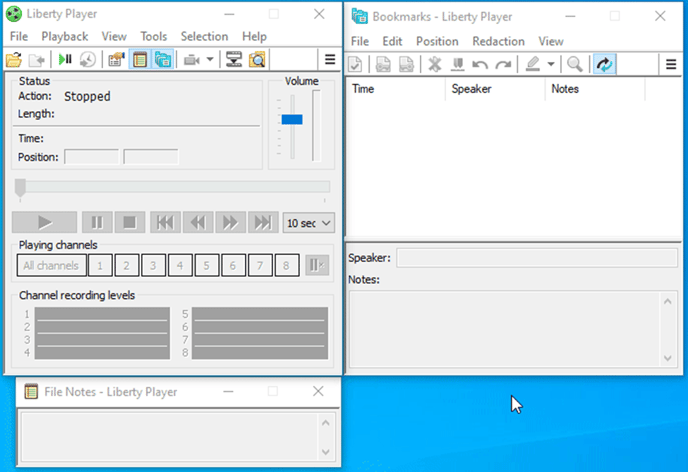
Task: Click the greyed close file icon next to open folder
Action: click(37, 60)
